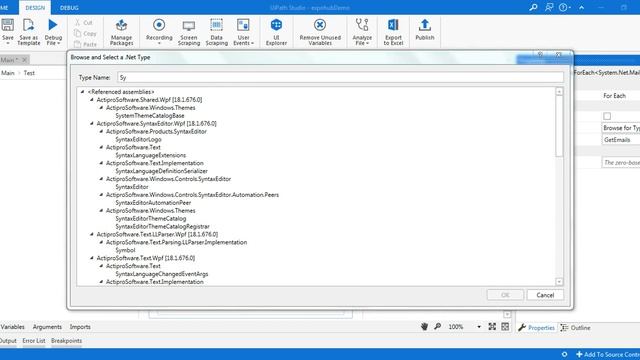Collapse ActiproSoftware.SyntaxEditor.Wpf node
Image resolution: width=640 pixels, height=360 pixels.
(92, 123)
